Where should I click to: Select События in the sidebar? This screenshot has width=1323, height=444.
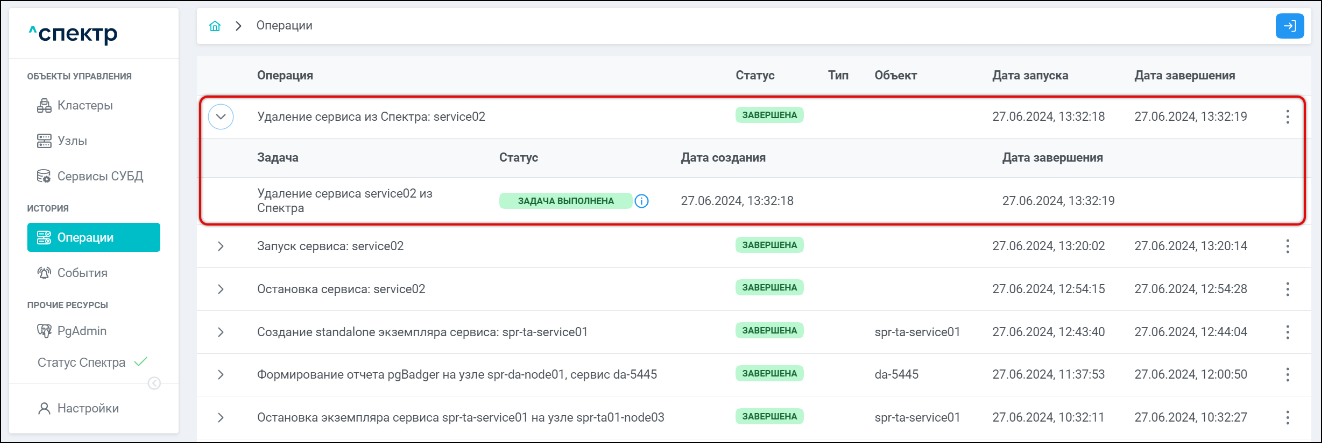coord(82,272)
